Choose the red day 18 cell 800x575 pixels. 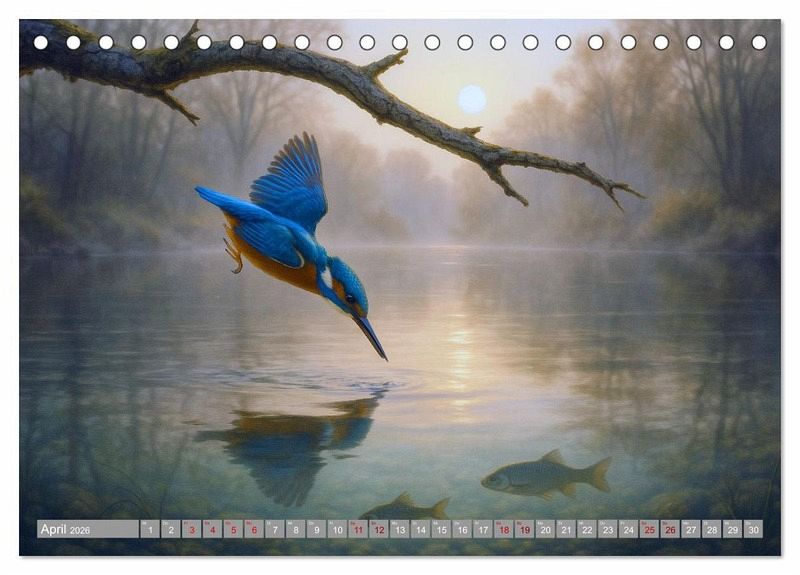pos(504,529)
